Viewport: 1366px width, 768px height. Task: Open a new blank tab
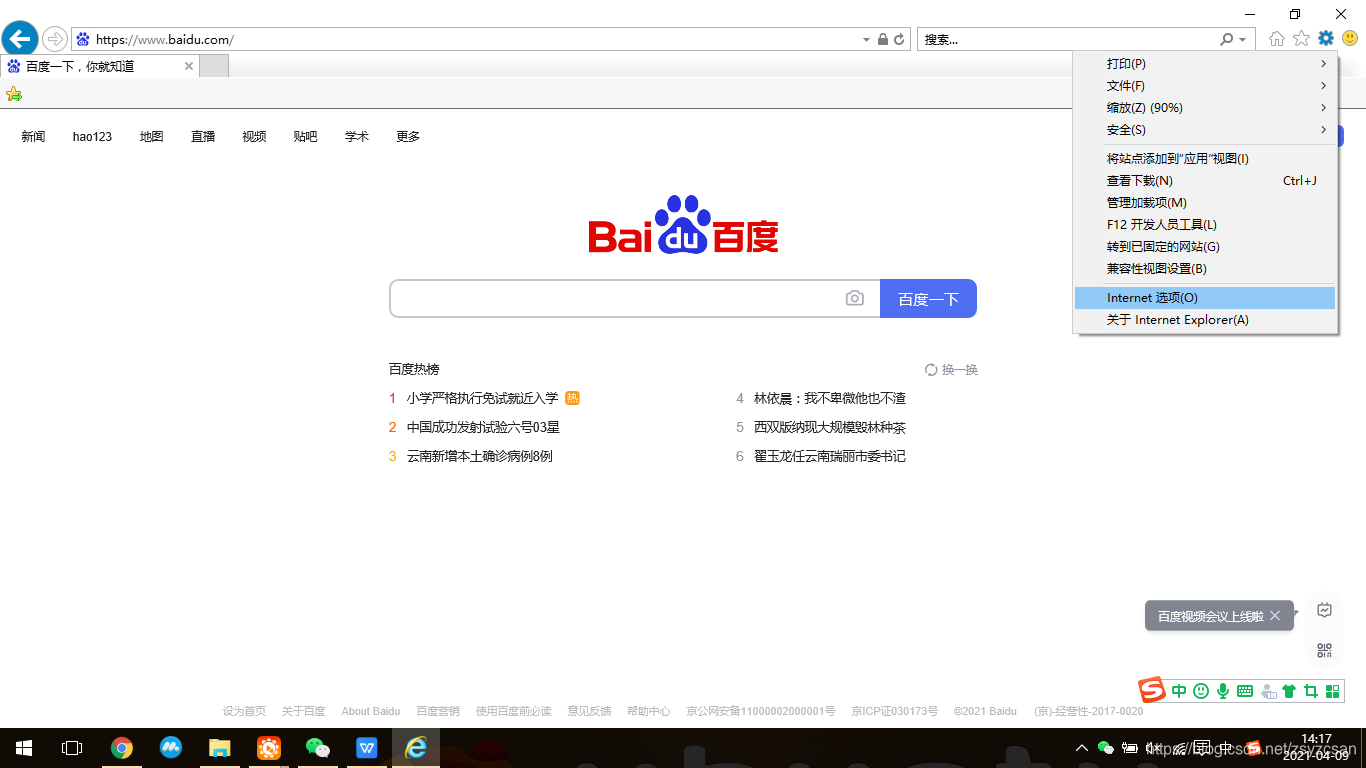click(x=214, y=66)
